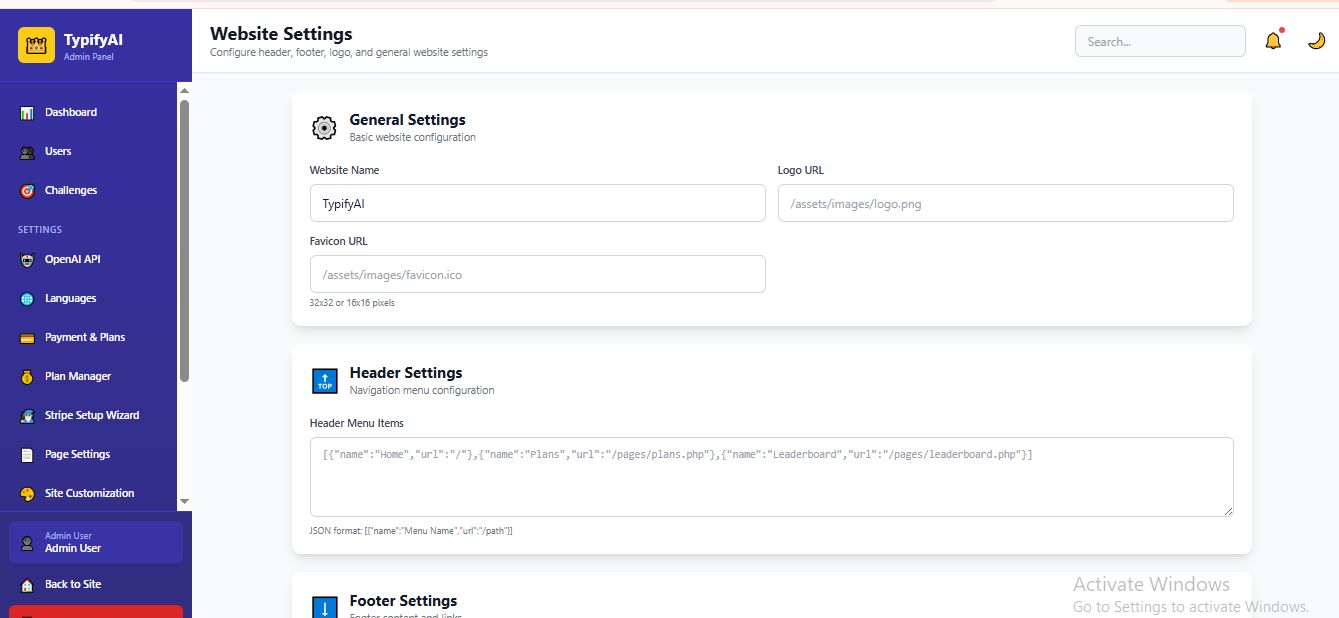Launch the Stripe Setup Wizard
1339x618 pixels.
(x=91, y=416)
